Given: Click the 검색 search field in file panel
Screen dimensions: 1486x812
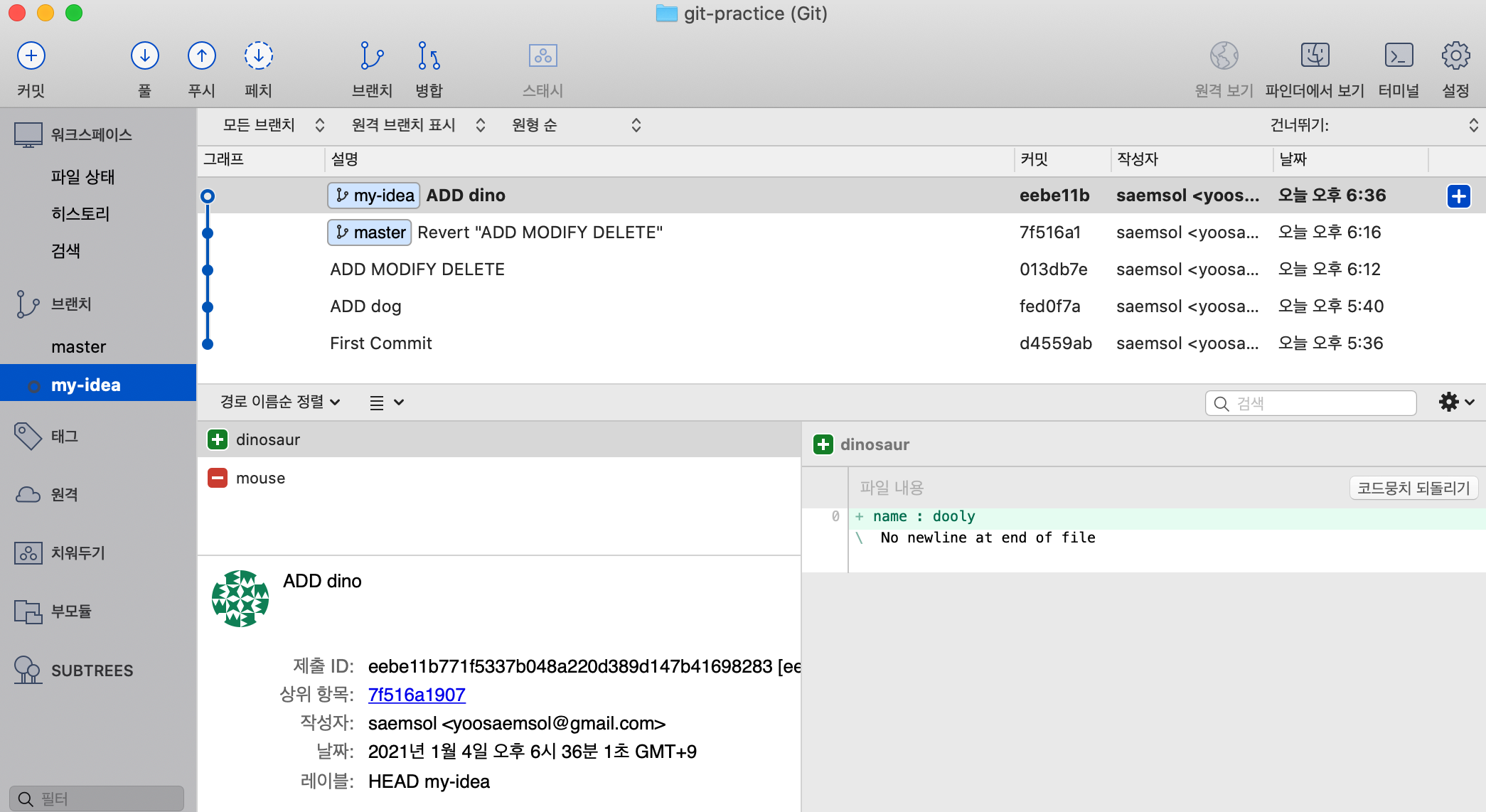Looking at the screenshot, I should [1311, 403].
